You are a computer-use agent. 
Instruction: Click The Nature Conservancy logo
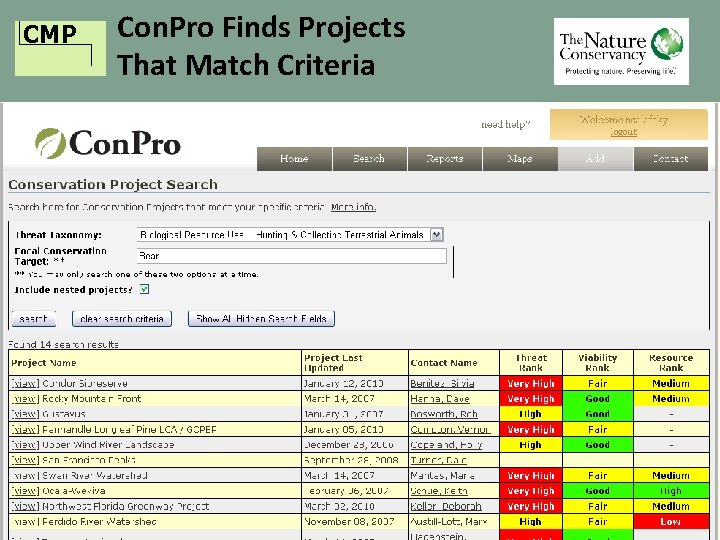click(621, 51)
